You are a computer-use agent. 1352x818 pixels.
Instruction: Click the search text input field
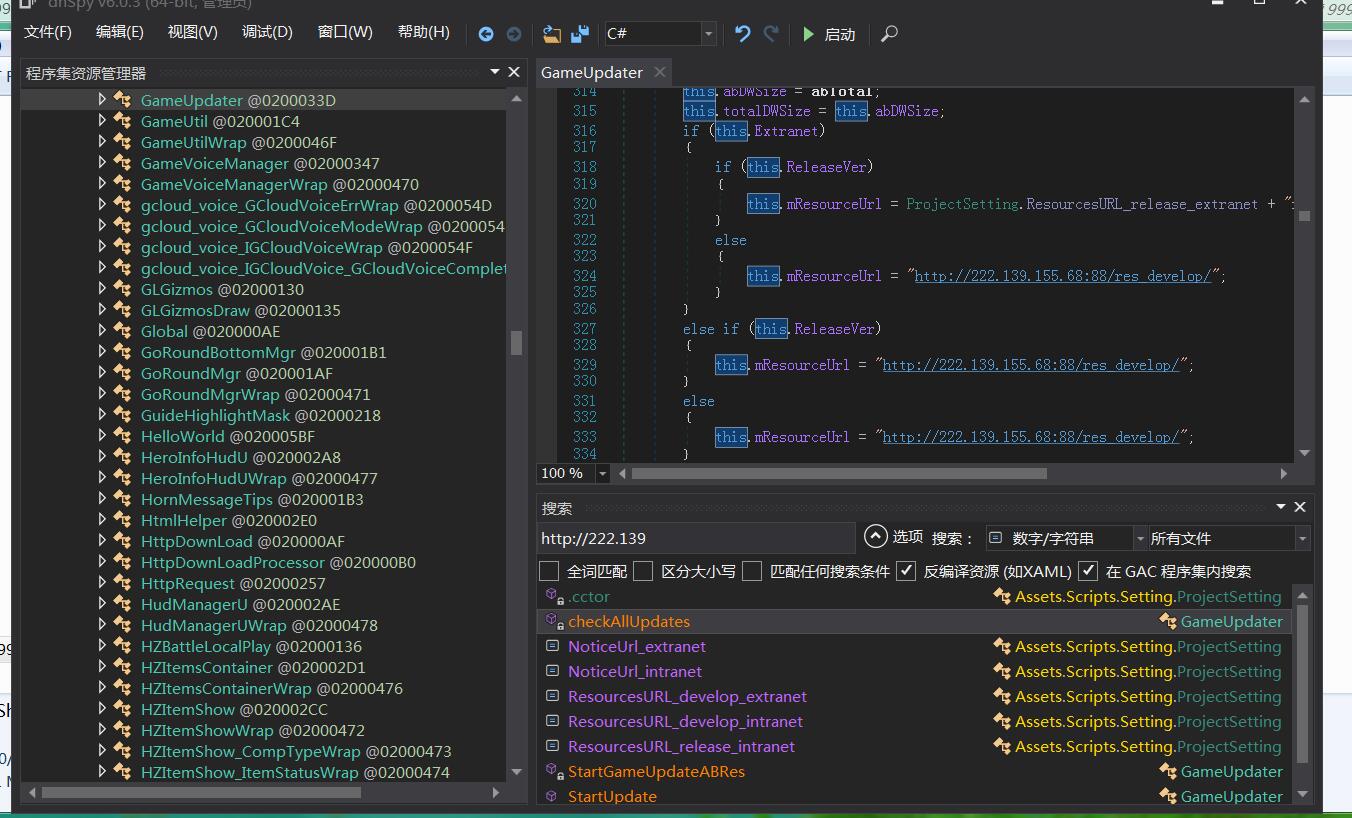(x=694, y=538)
